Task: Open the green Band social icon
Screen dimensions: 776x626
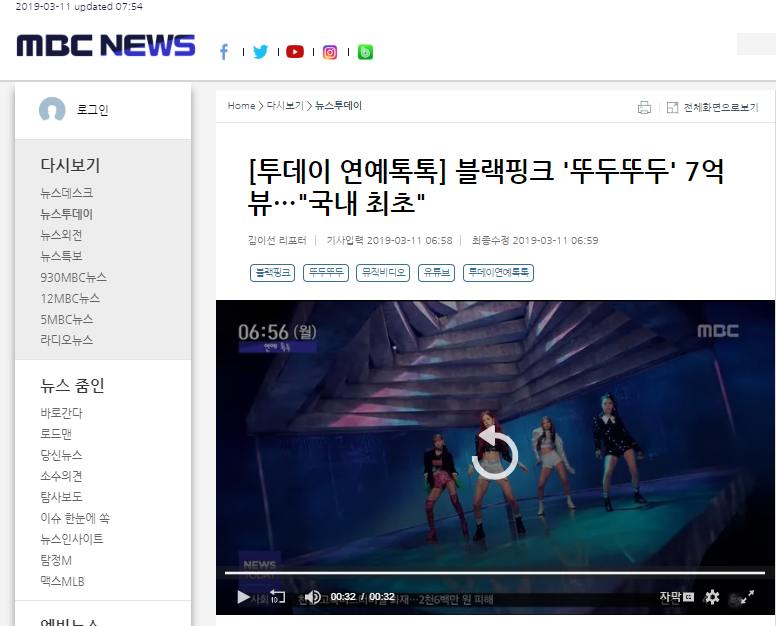Action: pyautogui.click(x=365, y=52)
